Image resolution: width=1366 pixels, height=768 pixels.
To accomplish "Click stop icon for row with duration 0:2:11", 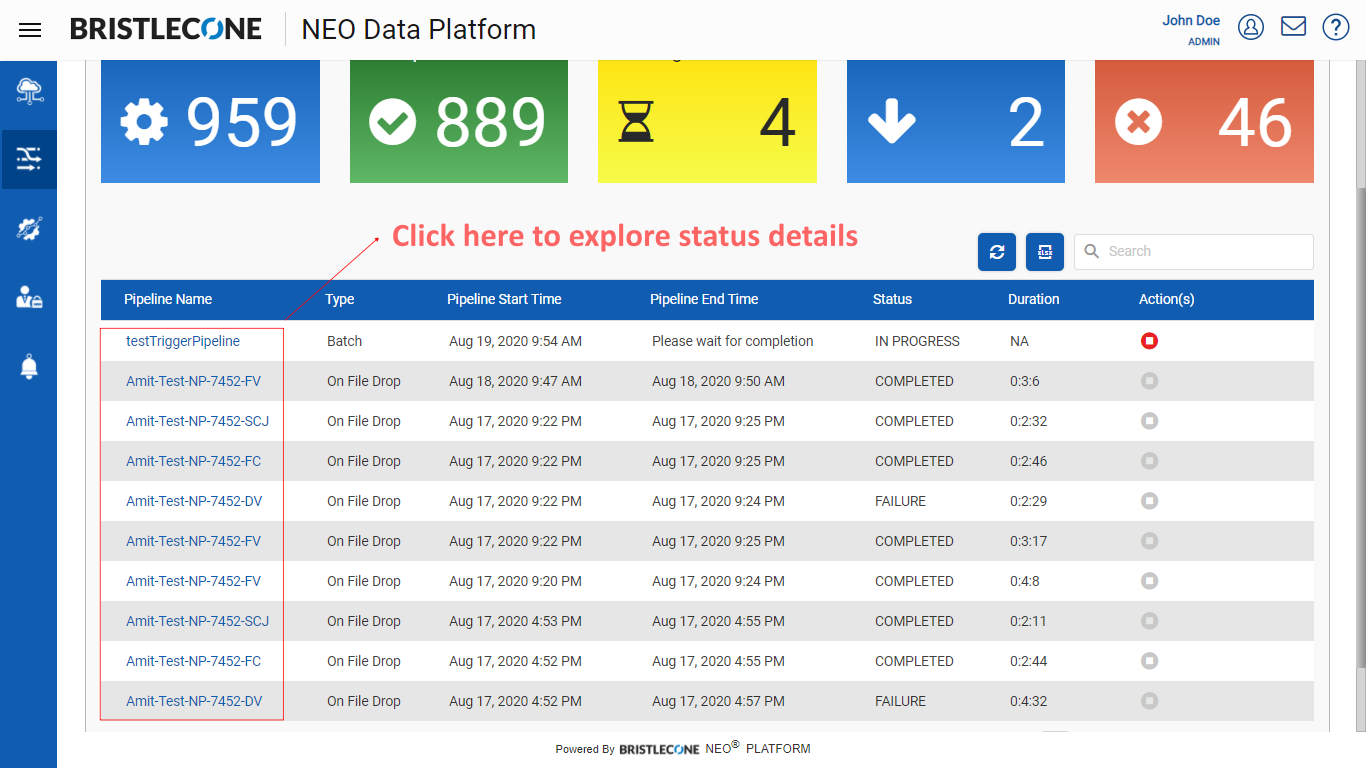I will [1149, 621].
